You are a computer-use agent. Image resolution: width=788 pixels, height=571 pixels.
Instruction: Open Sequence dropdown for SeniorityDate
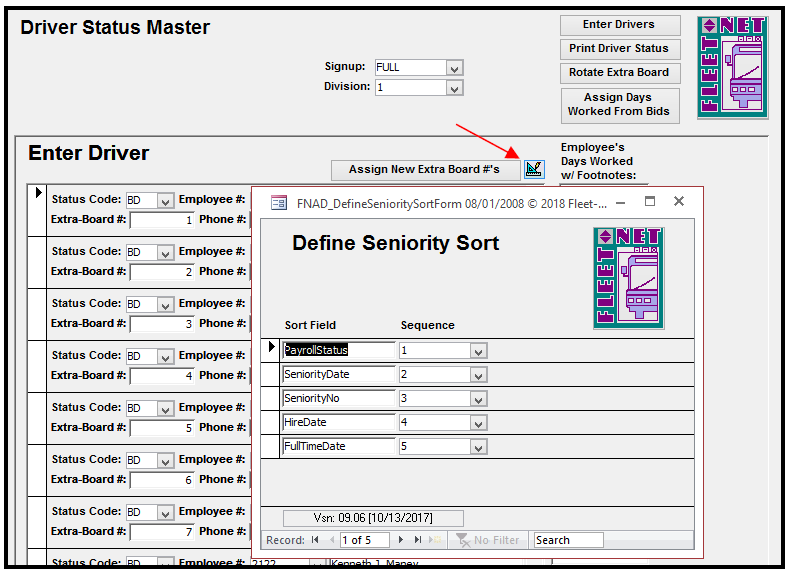click(x=478, y=375)
